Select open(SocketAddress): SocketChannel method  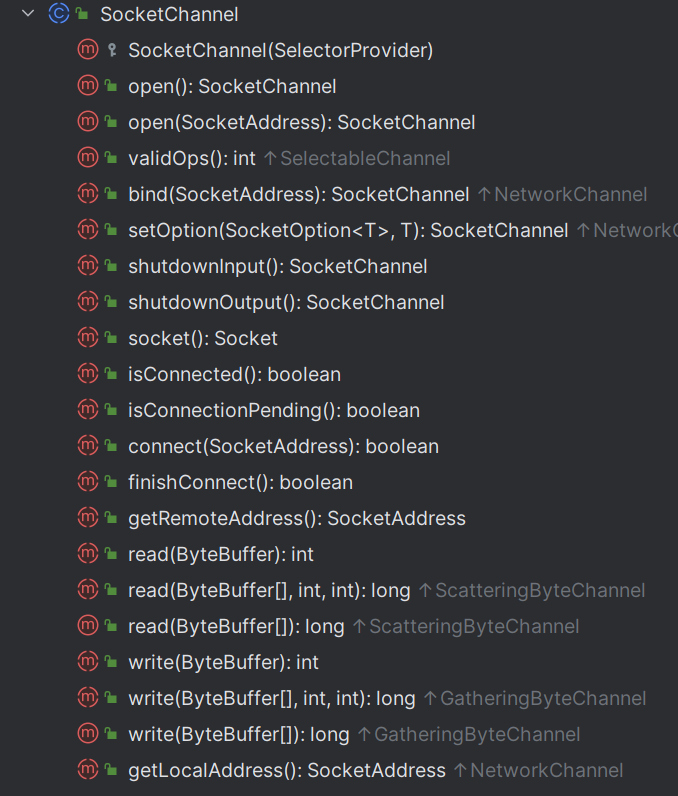tap(301, 122)
